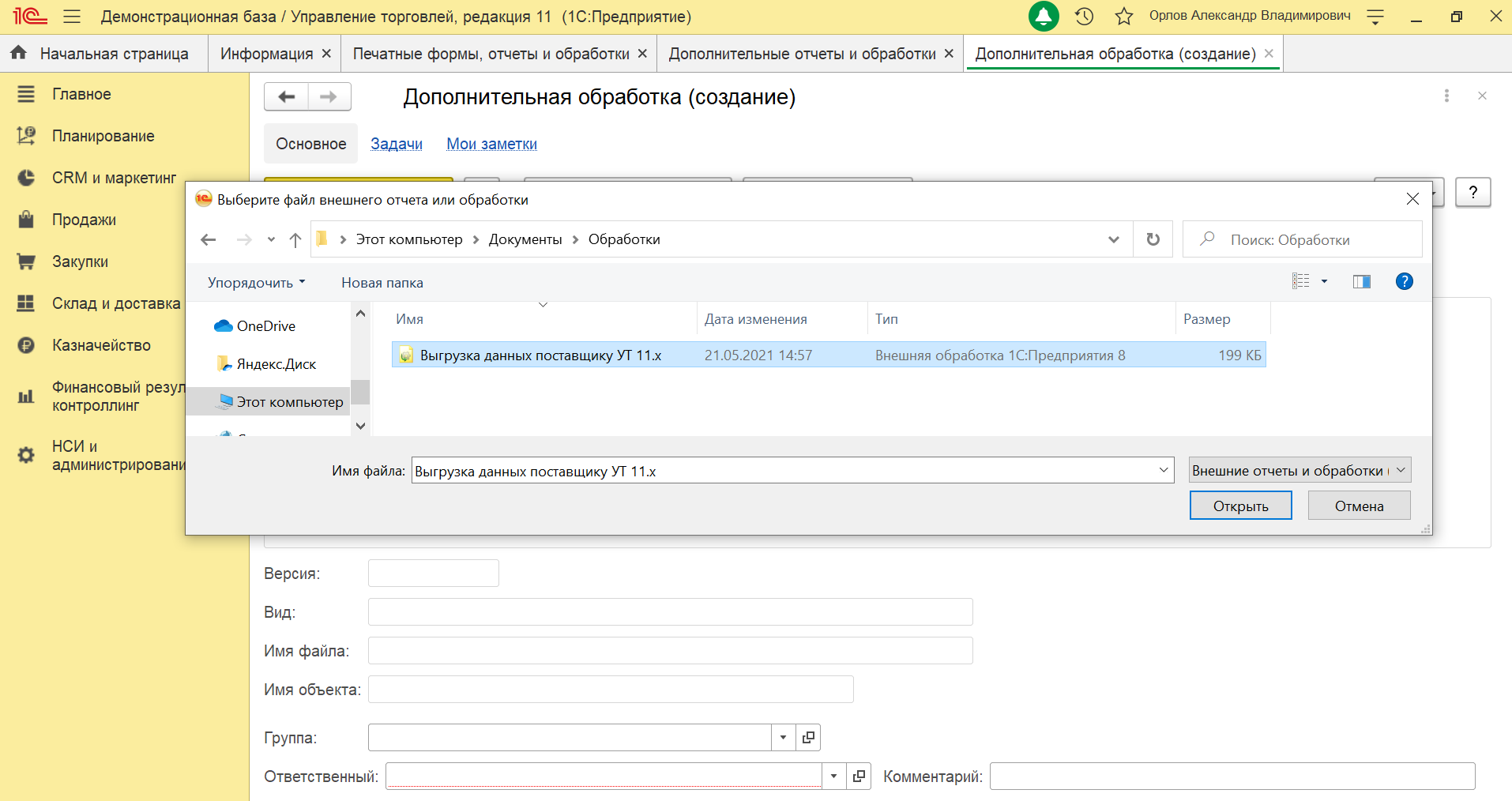Open Склад и доставка section
Viewport: 1512px width, 801px height.
[x=116, y=303]
